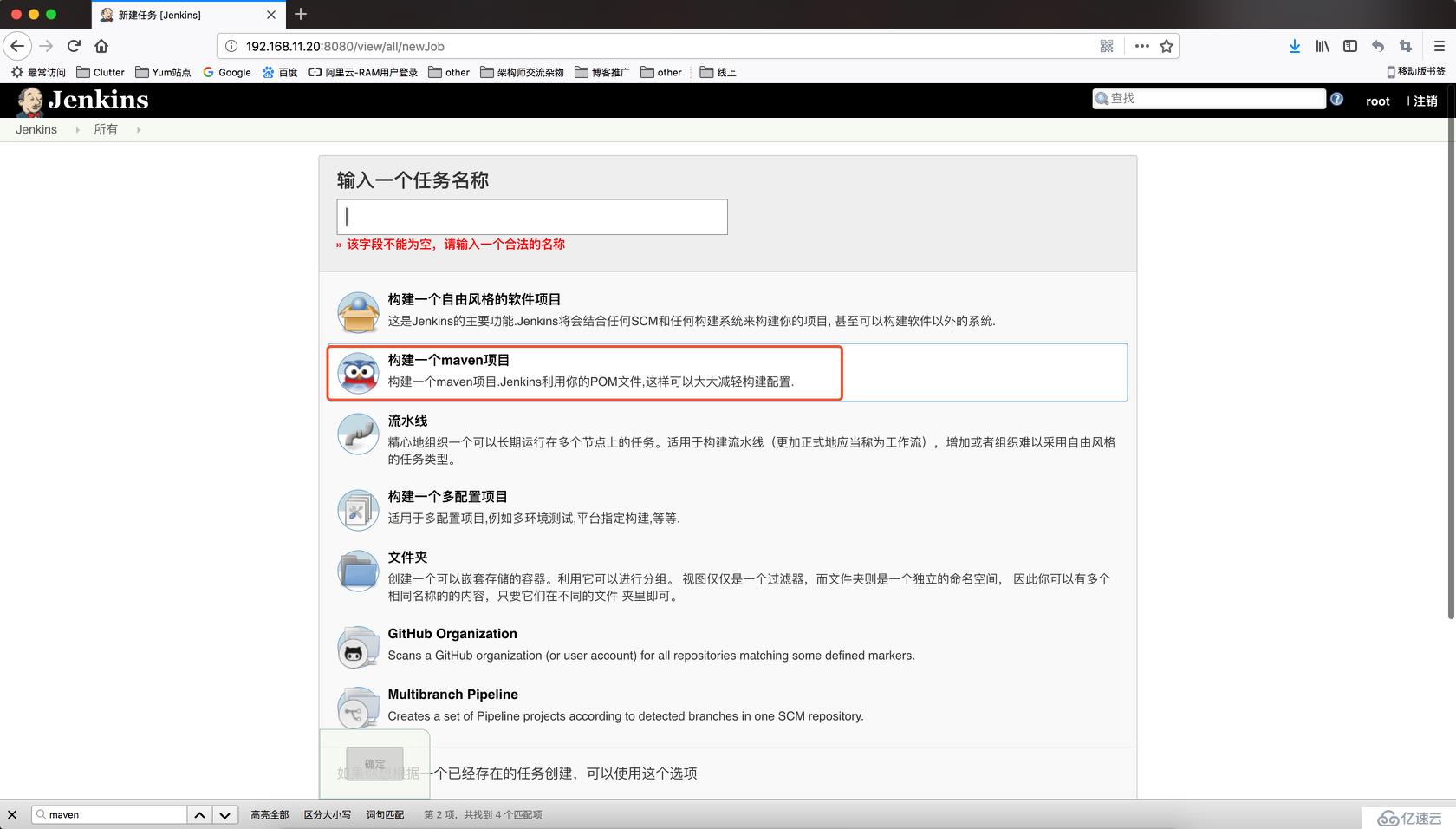Viewport: 1456px width, 829px height.
Task: Open a new browser tab with plus
Action: [301, 14]
